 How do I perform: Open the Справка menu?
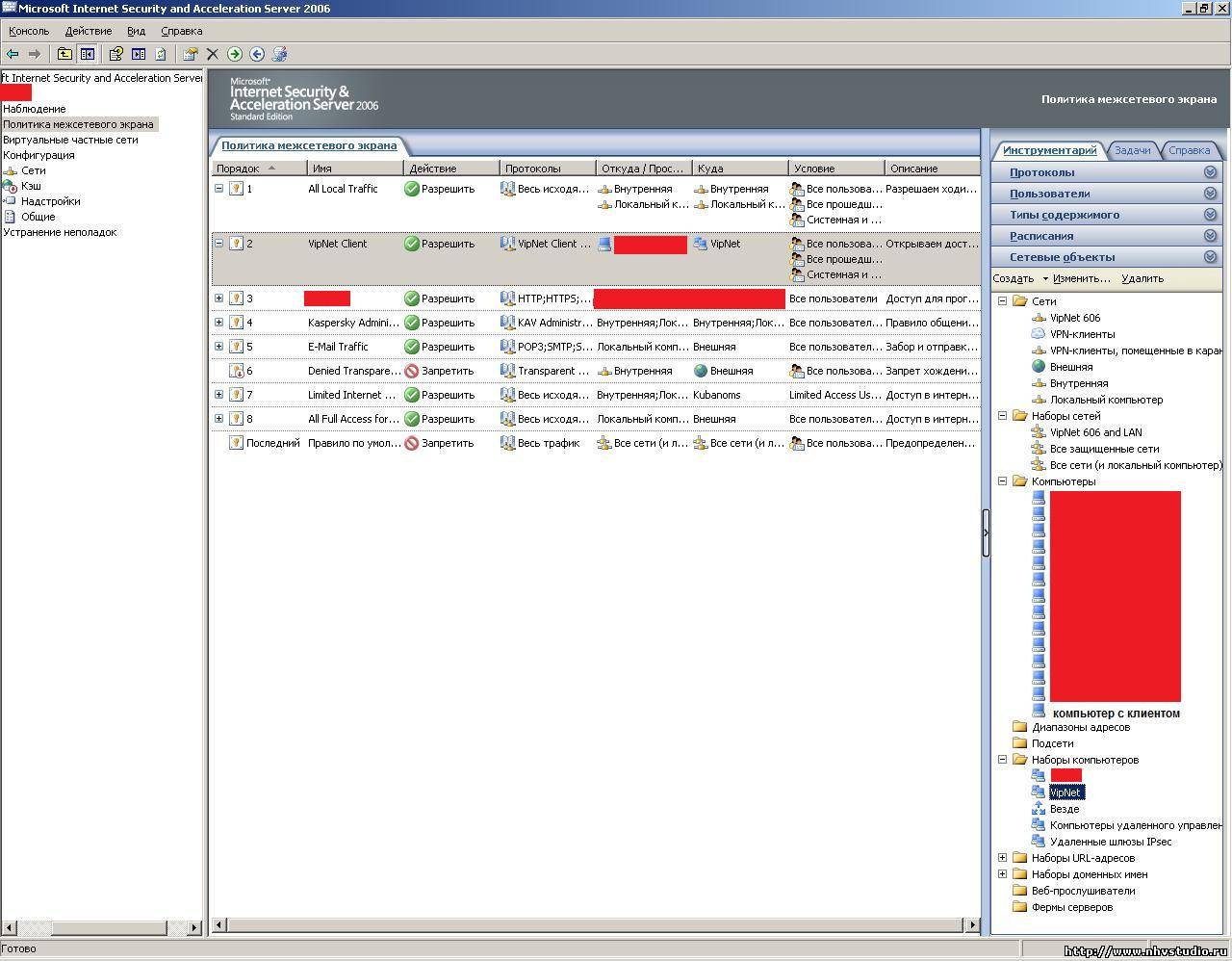click(181, 31)
